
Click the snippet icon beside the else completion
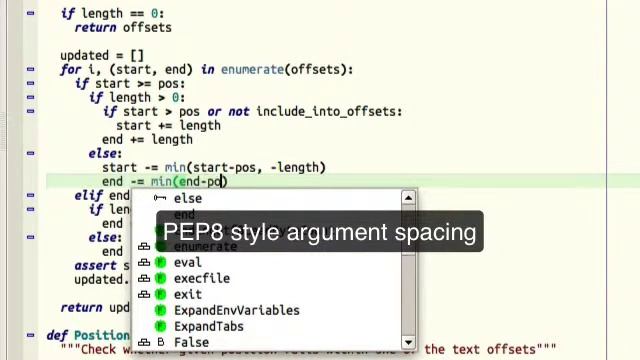(160, 198)
